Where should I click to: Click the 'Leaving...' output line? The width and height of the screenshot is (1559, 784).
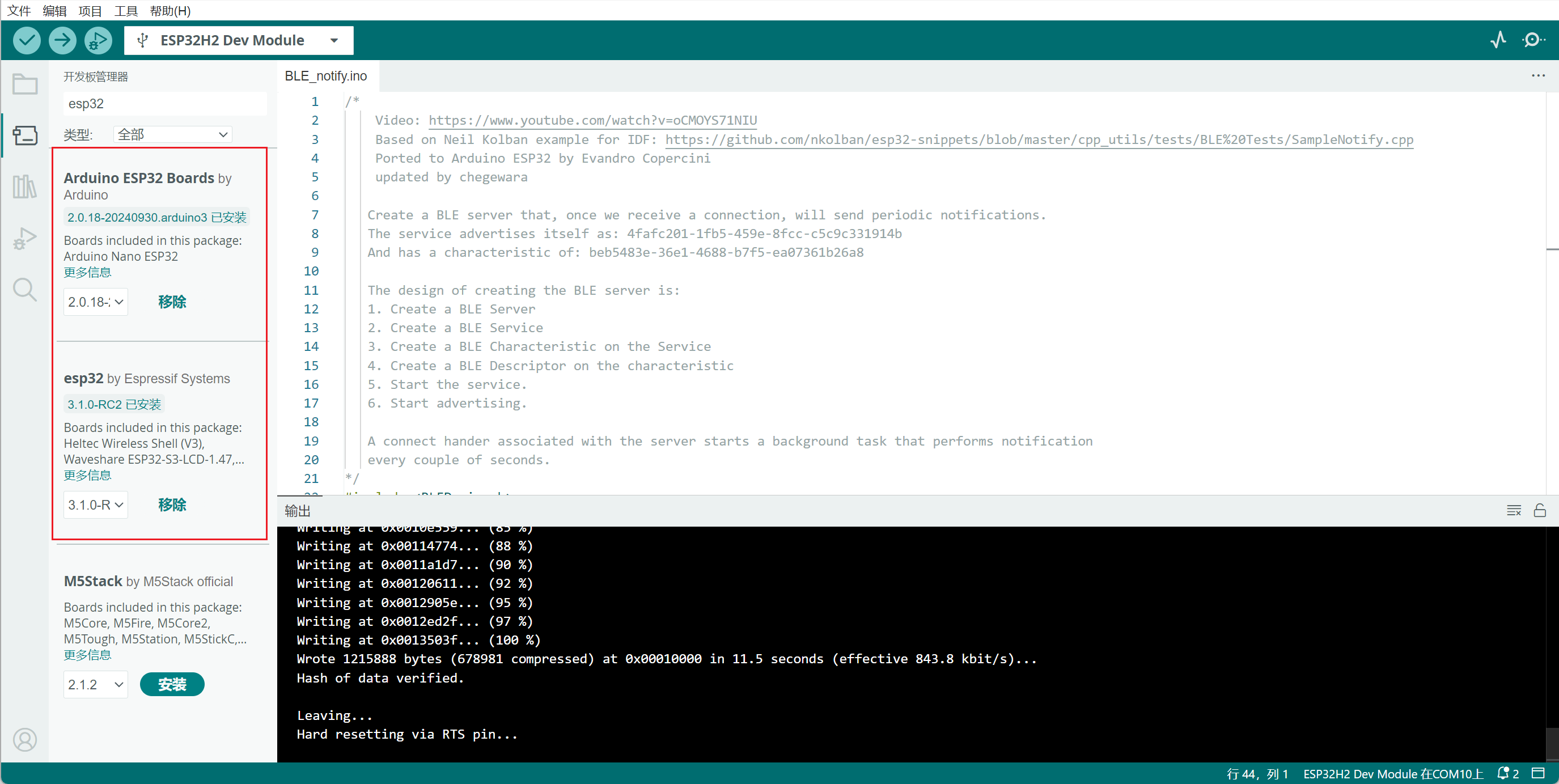334,715
